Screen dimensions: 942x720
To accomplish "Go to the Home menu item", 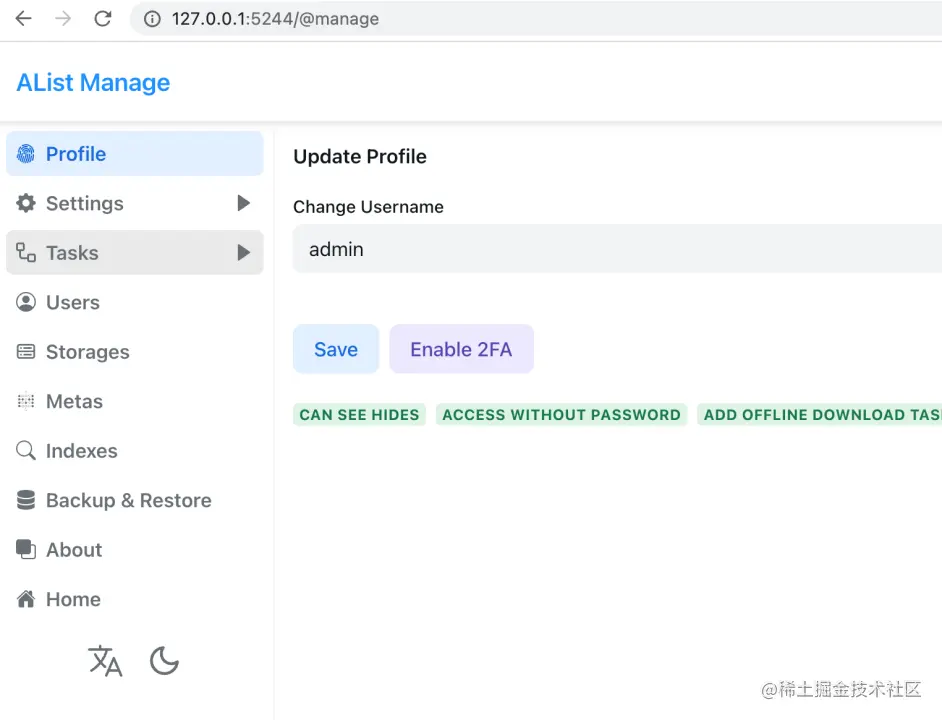I will click(73, 599).
